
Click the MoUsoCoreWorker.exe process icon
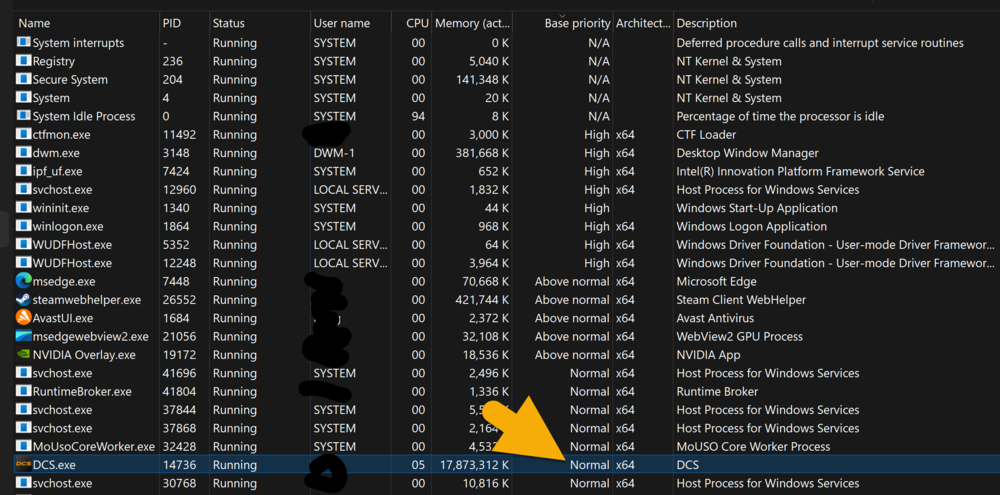pos(23,447)
